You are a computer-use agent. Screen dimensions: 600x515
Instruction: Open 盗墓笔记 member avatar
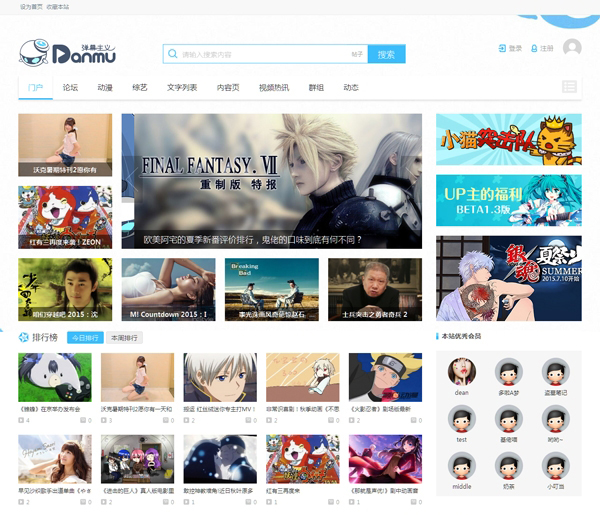coord(556,371)
